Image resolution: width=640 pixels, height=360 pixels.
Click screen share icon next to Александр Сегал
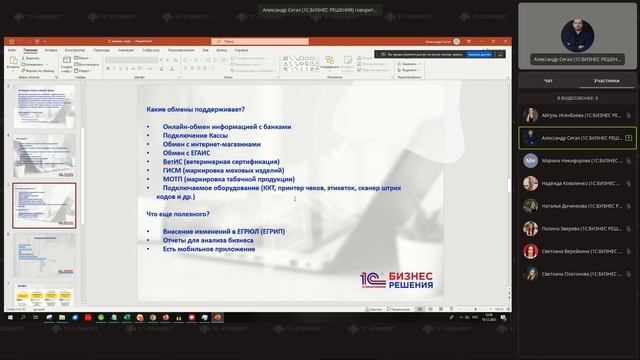coord(629,138)
